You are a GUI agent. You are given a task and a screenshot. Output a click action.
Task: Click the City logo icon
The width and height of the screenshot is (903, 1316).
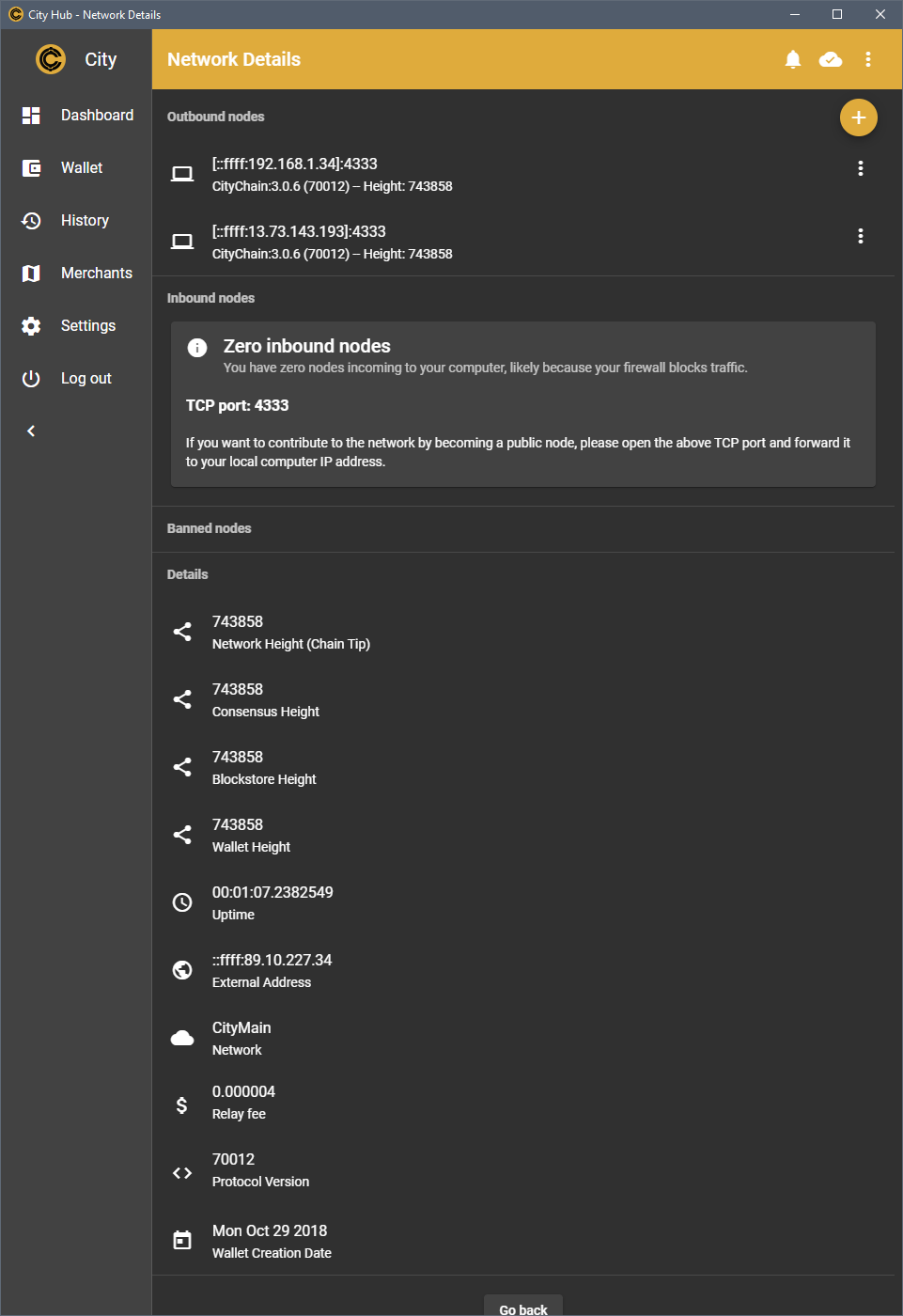pos(51,59)
